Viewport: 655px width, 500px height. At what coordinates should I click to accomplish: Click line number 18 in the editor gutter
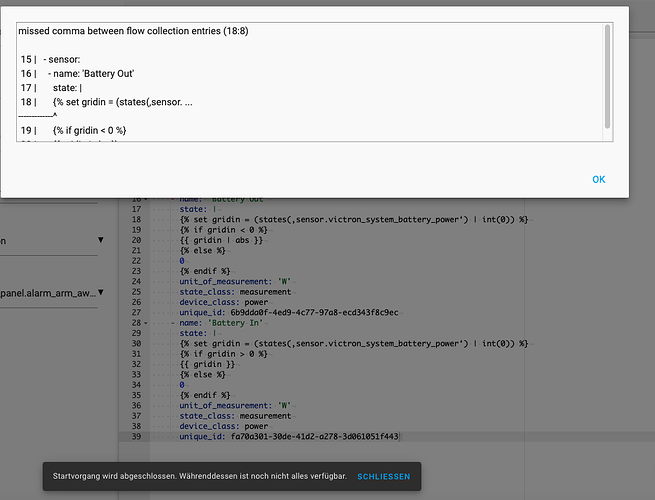tap(133, 219)
